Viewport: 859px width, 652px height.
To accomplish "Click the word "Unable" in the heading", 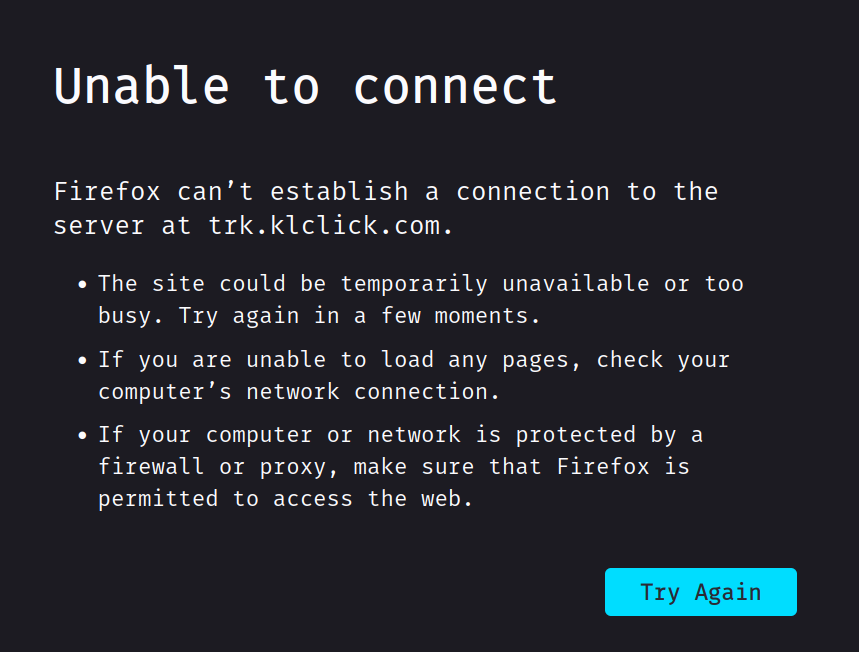I will (142, 87).
